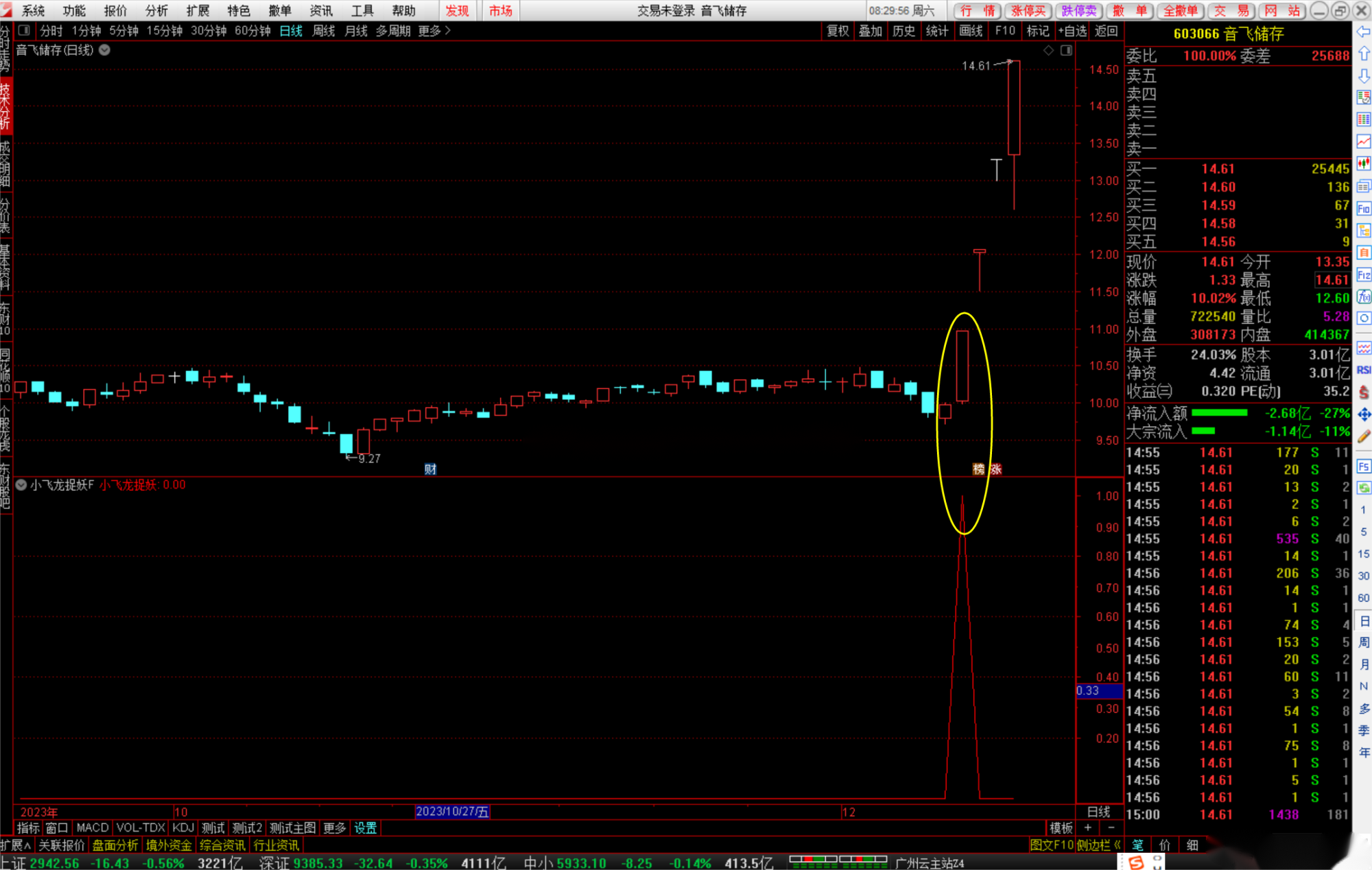Screen dimensions: 1372x870
Task: Click the formula f(x) icon
Action: pos(1363,296)
